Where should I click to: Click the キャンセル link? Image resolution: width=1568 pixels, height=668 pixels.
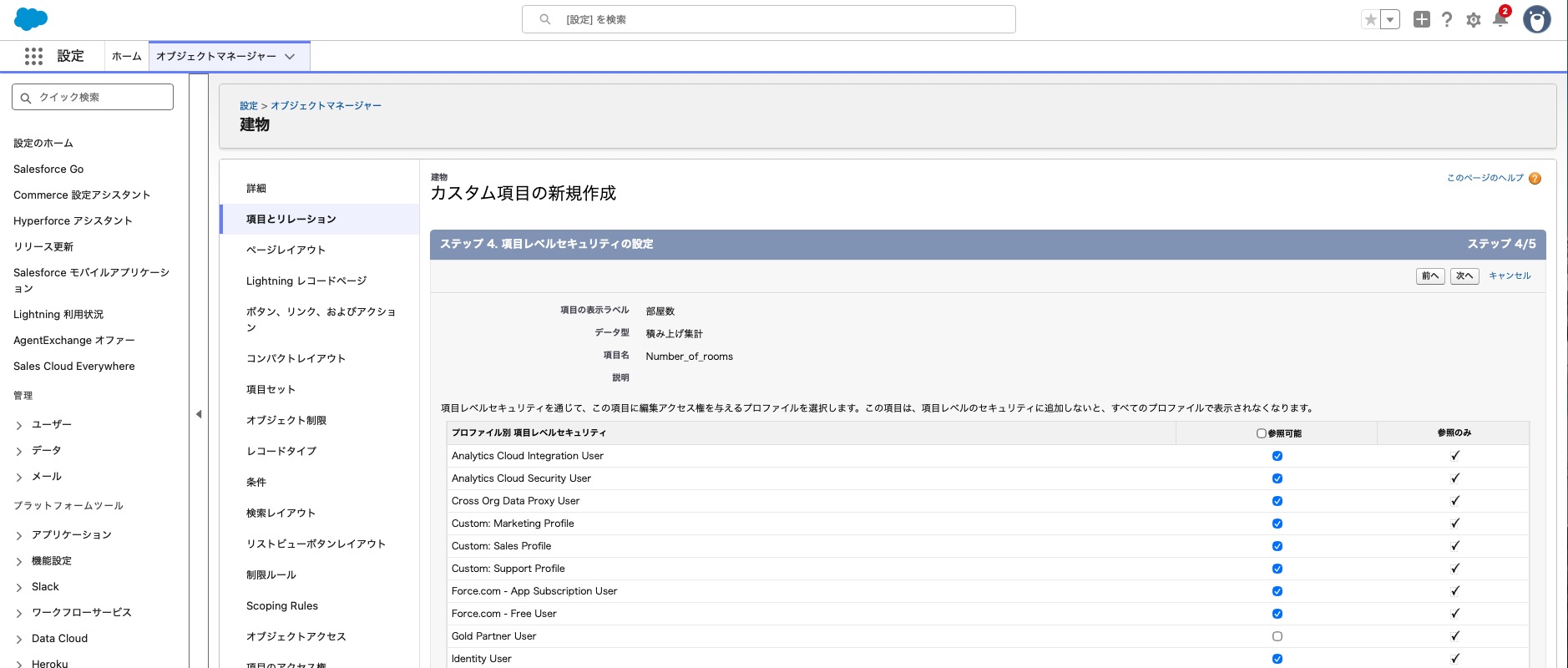click(1510, 276)
